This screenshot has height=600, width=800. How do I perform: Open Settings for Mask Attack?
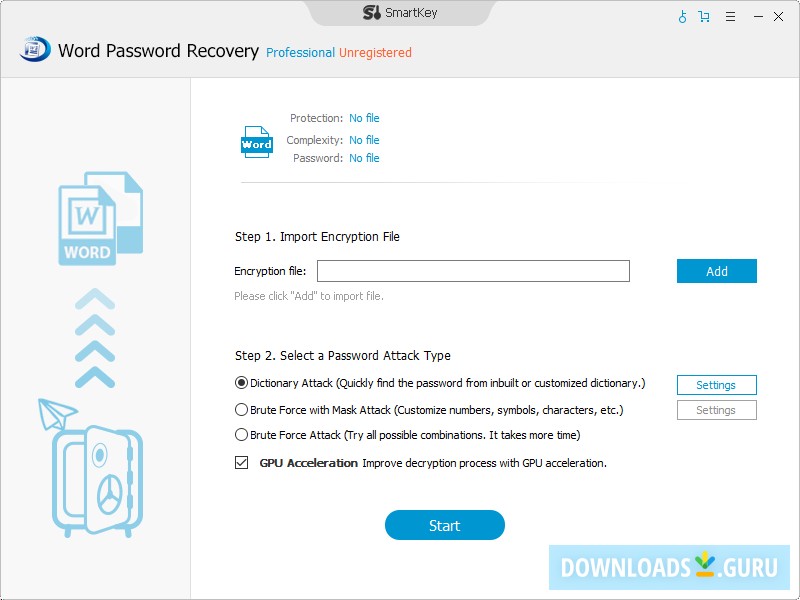716,409
